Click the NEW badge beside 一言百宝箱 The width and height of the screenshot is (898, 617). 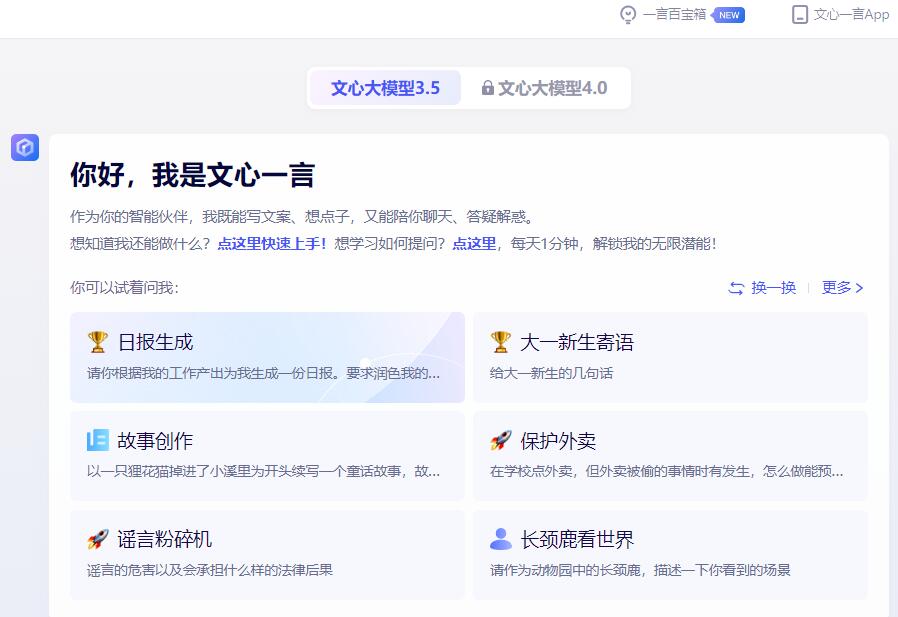(728, 15)
